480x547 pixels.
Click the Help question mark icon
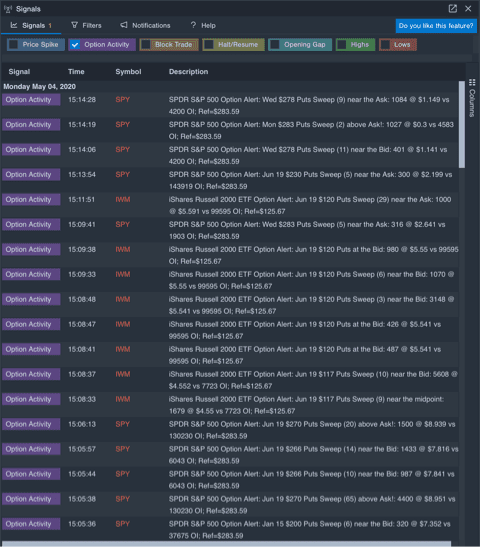pos(193,25)
